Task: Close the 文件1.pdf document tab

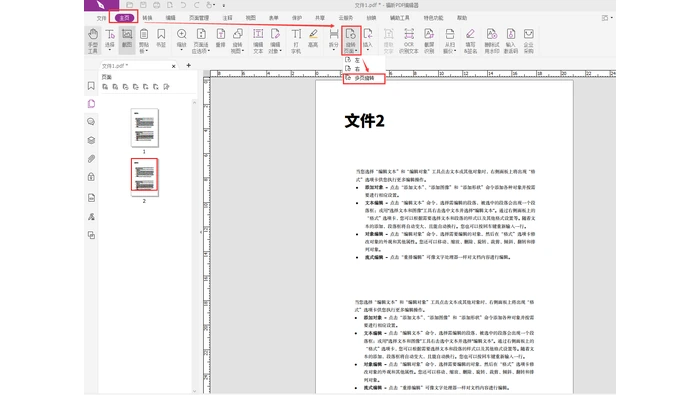Action: click(174, 66)
